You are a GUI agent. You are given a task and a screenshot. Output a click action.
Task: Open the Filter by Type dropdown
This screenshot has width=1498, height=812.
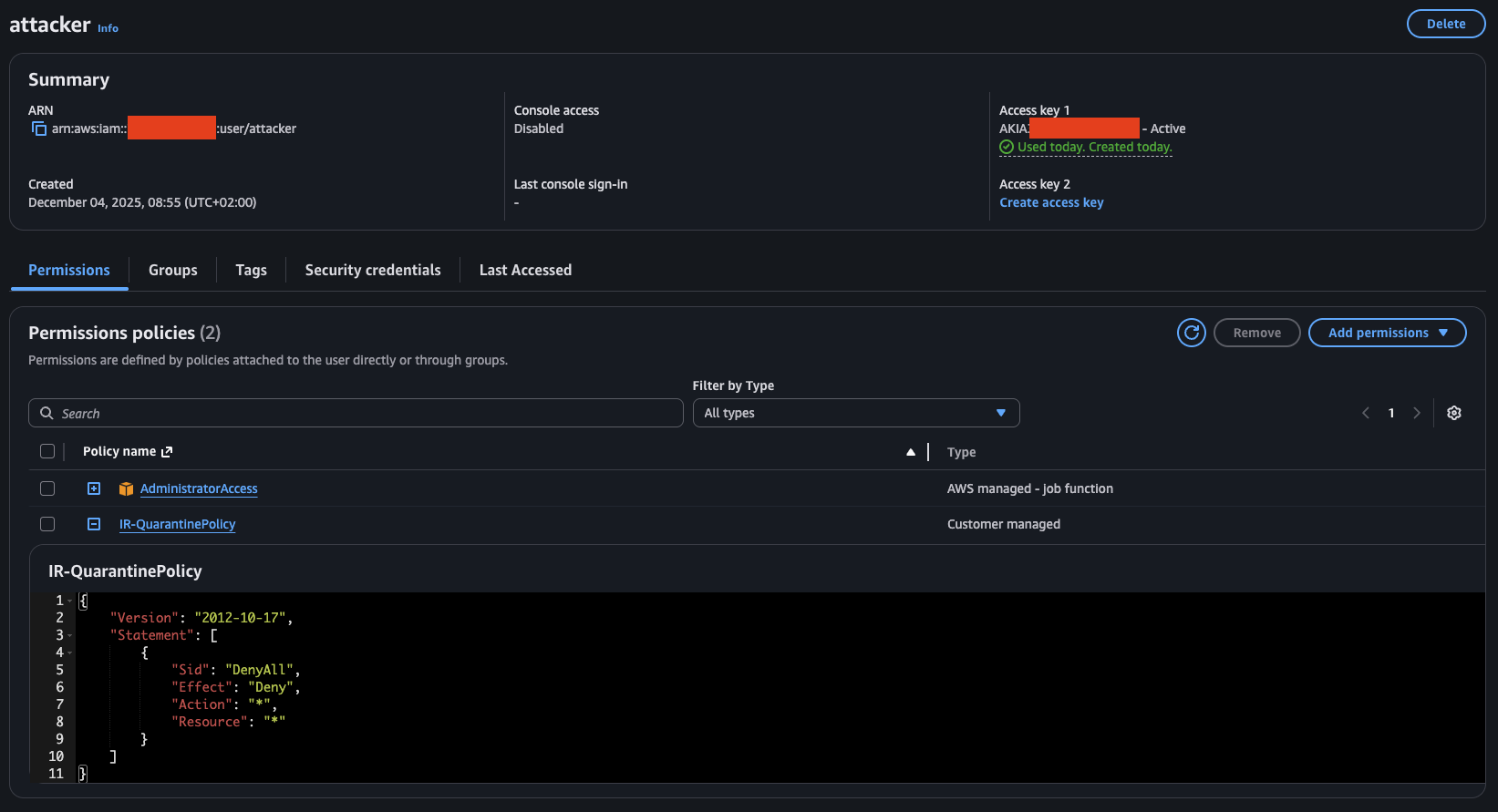tap(855, 413)
